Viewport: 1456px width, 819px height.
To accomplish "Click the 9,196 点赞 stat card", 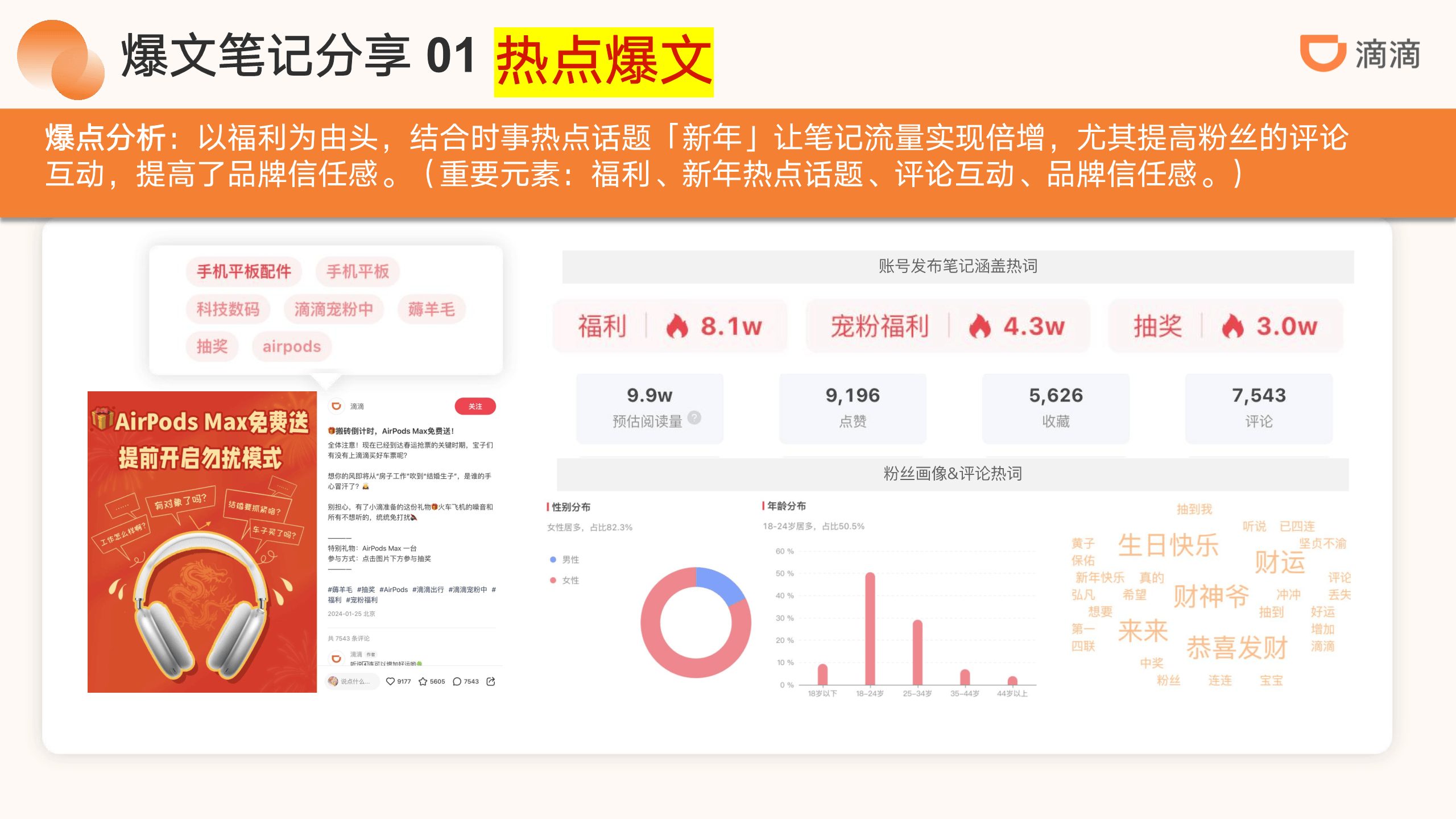I will click(853, 408).
